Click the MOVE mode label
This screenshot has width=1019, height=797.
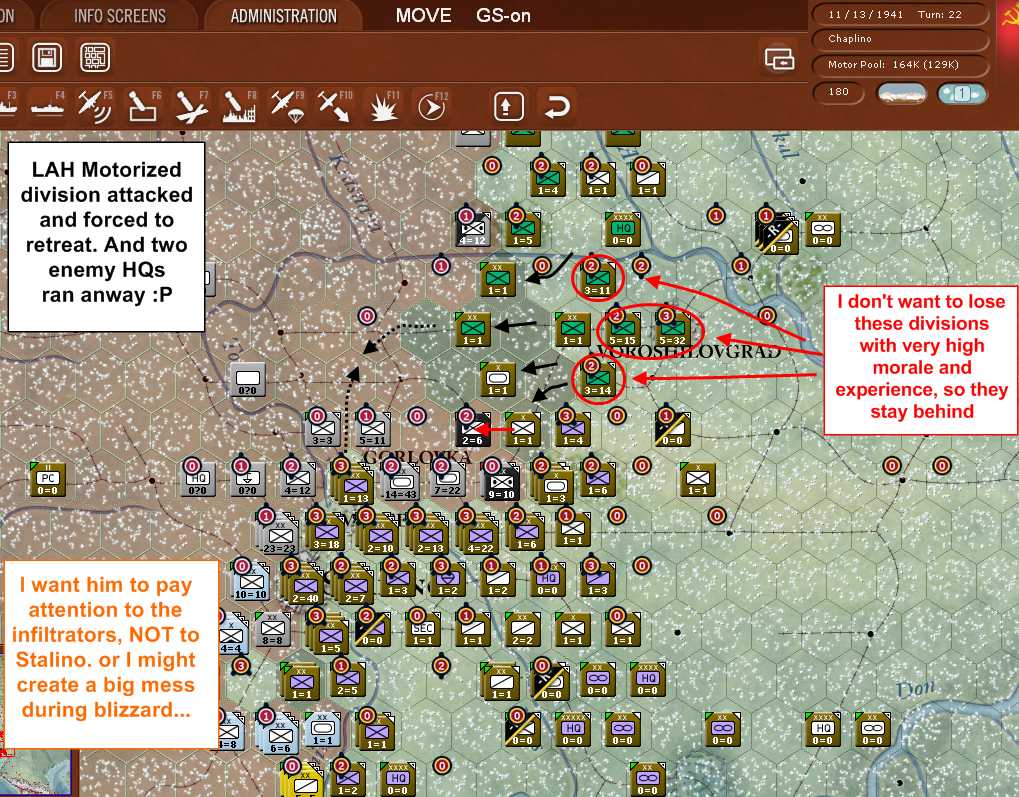[423, 16]
